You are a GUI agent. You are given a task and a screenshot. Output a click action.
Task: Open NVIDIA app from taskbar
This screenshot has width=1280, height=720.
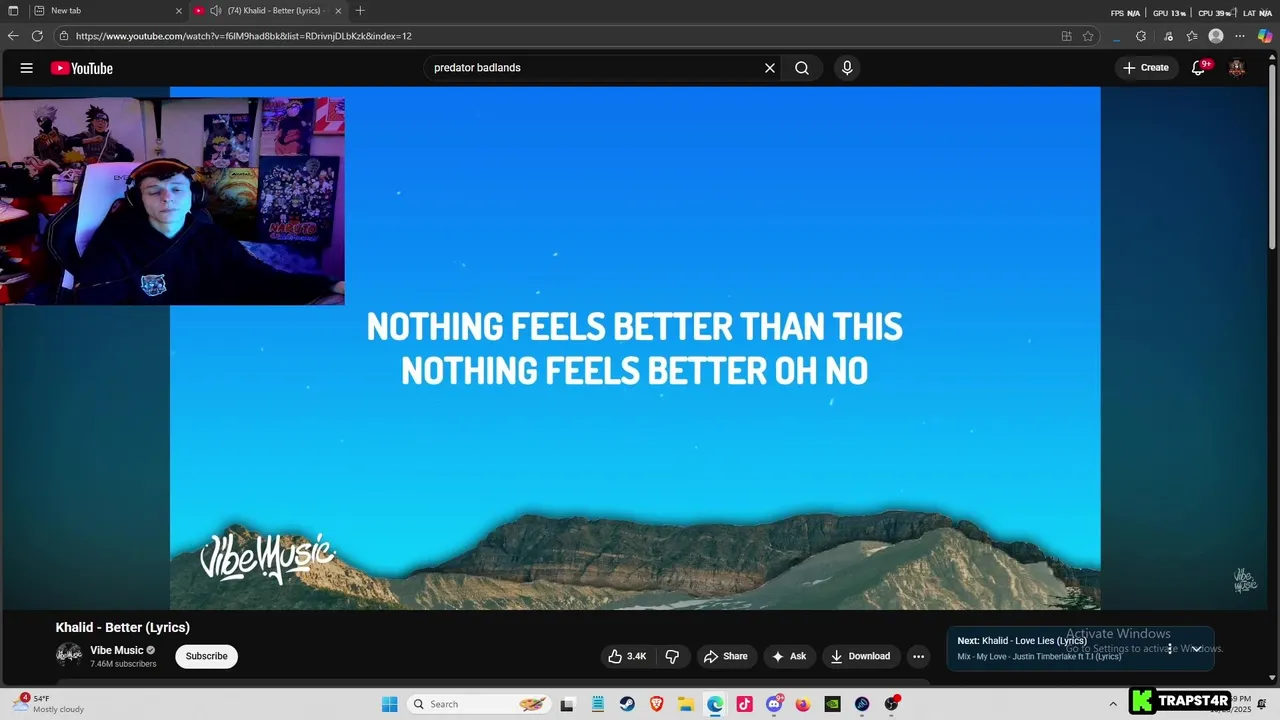(x=832, y=704)
